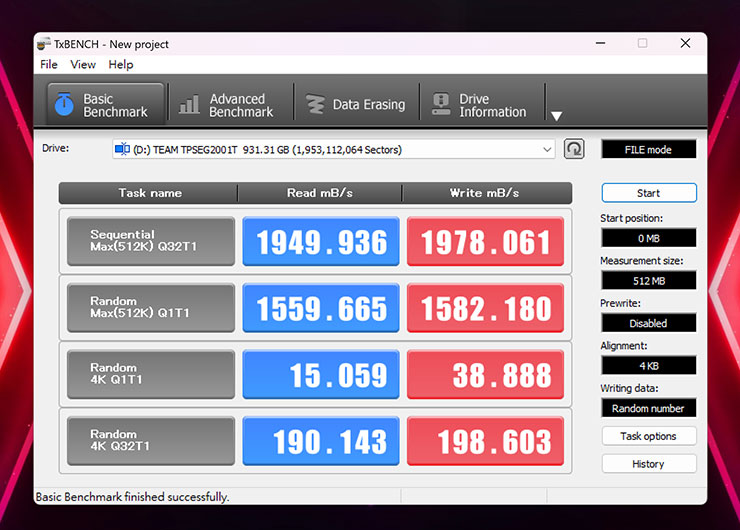The image size is (740, 530).
Task: Change Writing data Random number
Action: 648,408
